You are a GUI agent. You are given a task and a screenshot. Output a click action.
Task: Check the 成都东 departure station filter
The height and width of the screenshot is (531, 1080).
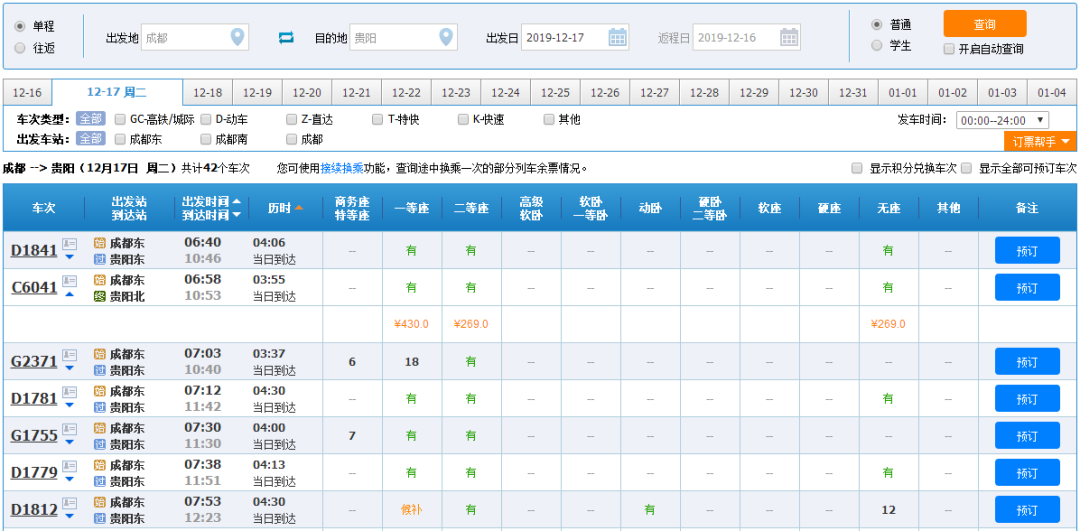coord(120,139)
